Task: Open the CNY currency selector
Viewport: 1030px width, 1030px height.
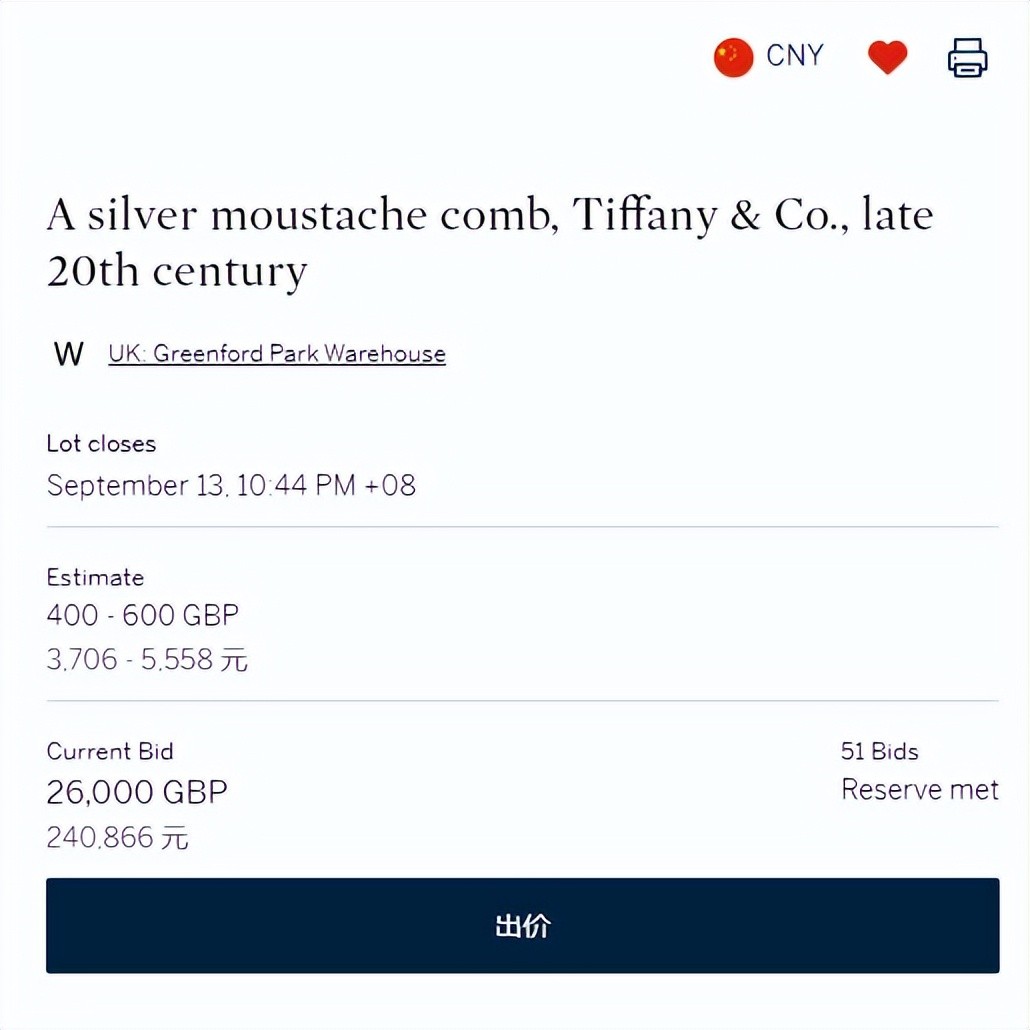Action: point(794,56)
